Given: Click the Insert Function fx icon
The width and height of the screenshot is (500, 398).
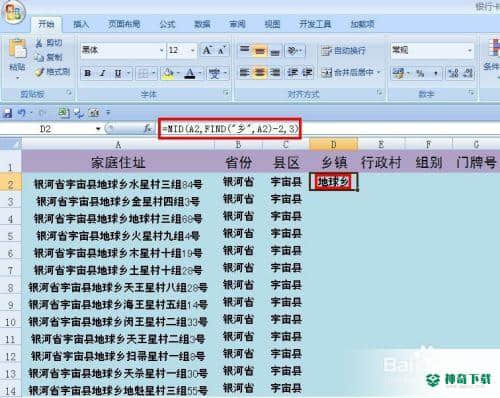Looking at the screenshot, I should (147, 128).
